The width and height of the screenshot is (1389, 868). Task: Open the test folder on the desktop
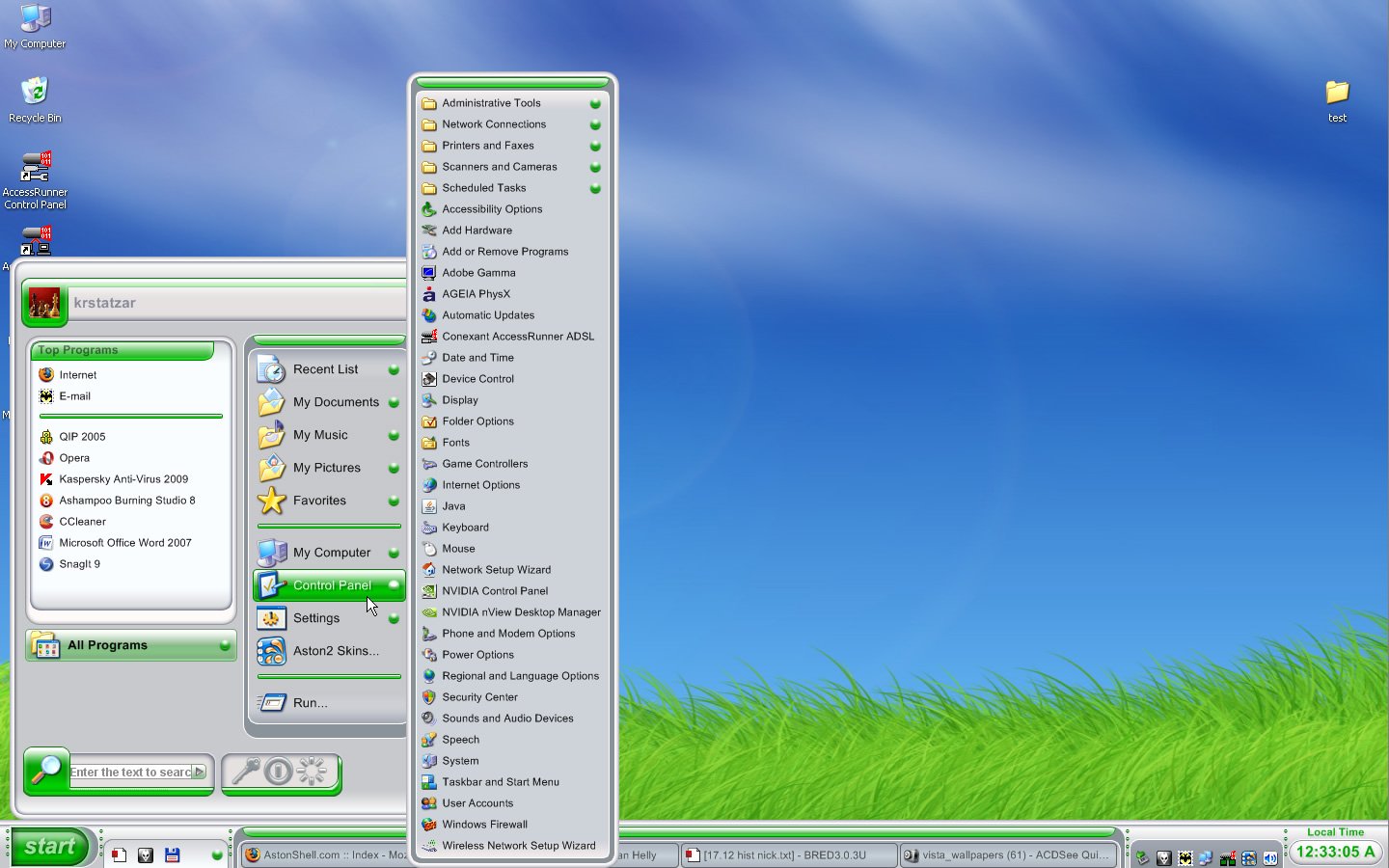click(x=1337, y=100)
